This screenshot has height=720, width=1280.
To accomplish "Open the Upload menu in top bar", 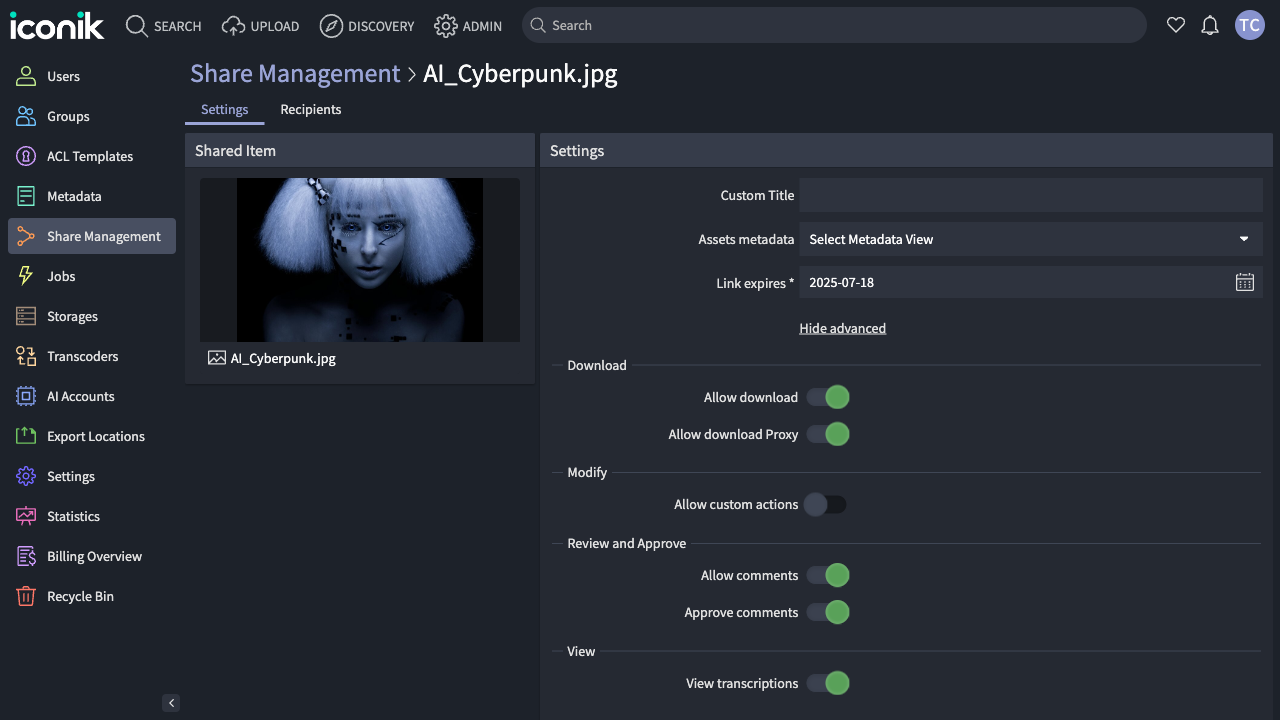I will (x=261, y=26).
